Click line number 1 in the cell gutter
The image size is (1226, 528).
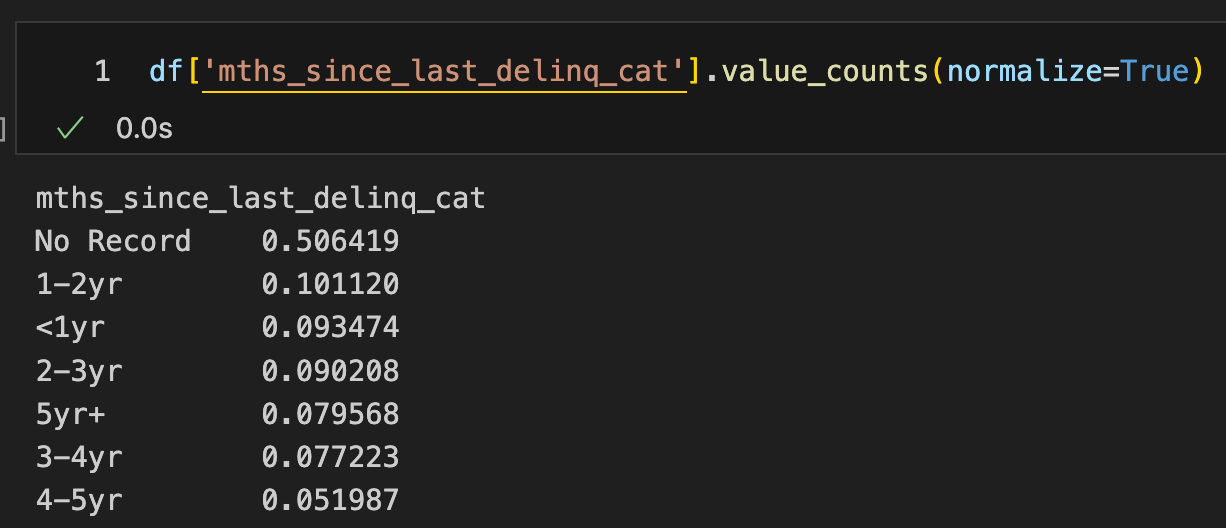[102, 72]
